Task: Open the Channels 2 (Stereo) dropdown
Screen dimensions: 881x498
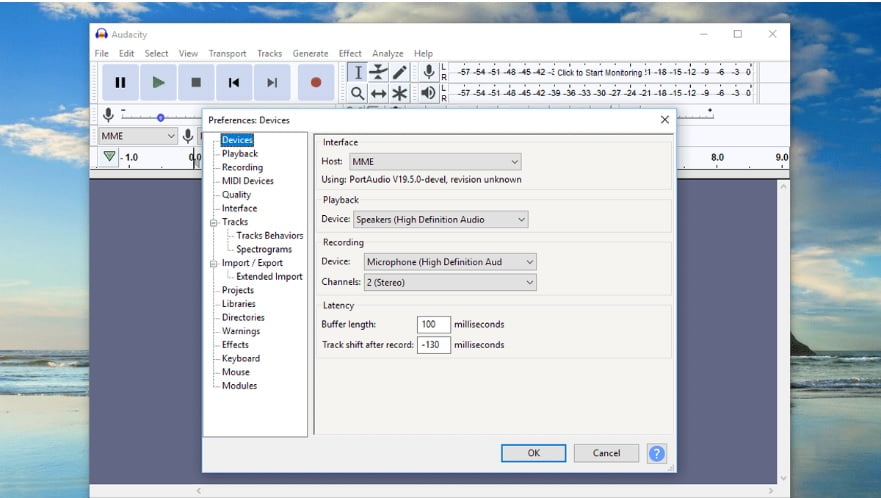Action: tap(450, 283)
